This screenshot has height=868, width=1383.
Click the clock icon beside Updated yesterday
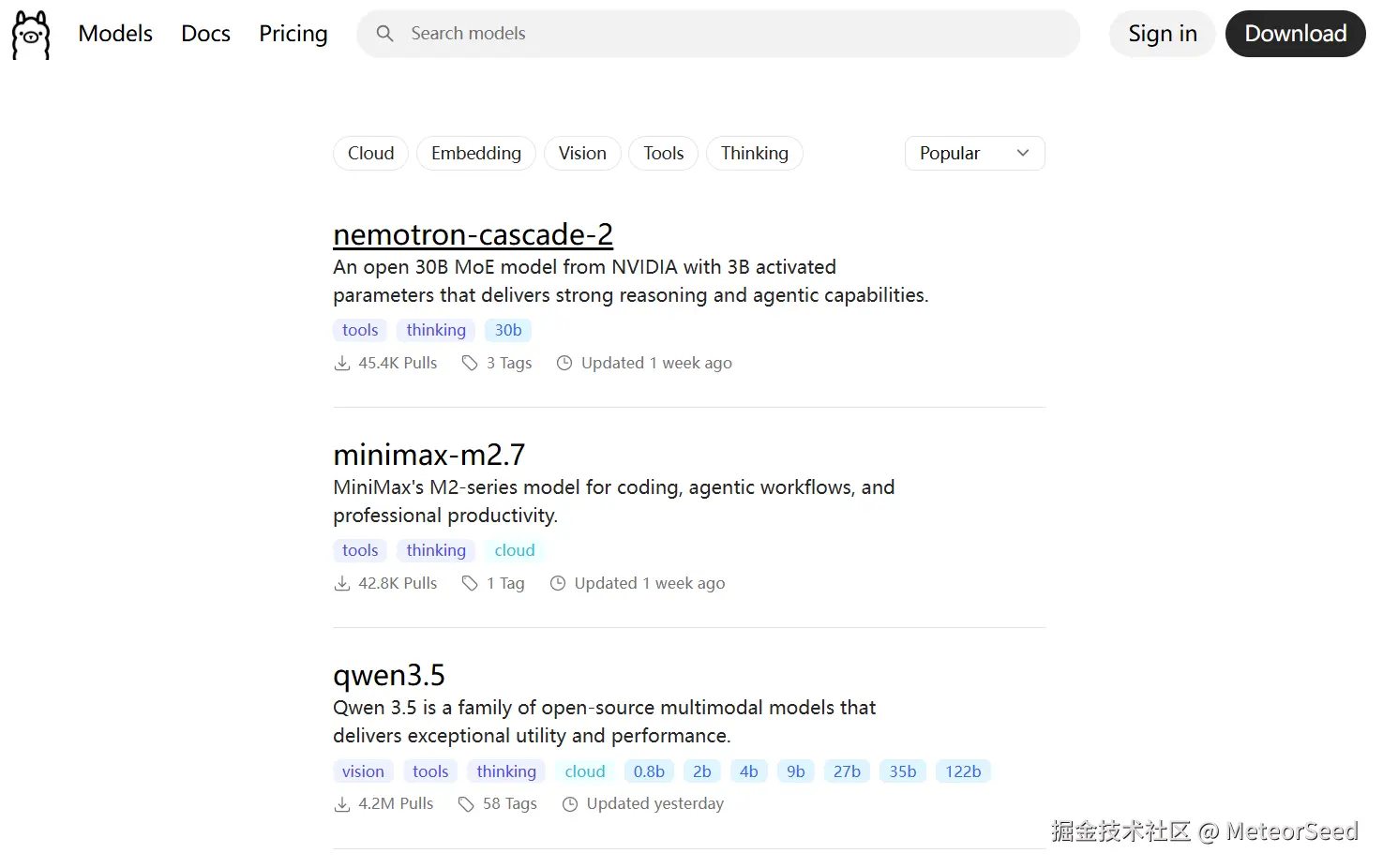click(570, 804)
